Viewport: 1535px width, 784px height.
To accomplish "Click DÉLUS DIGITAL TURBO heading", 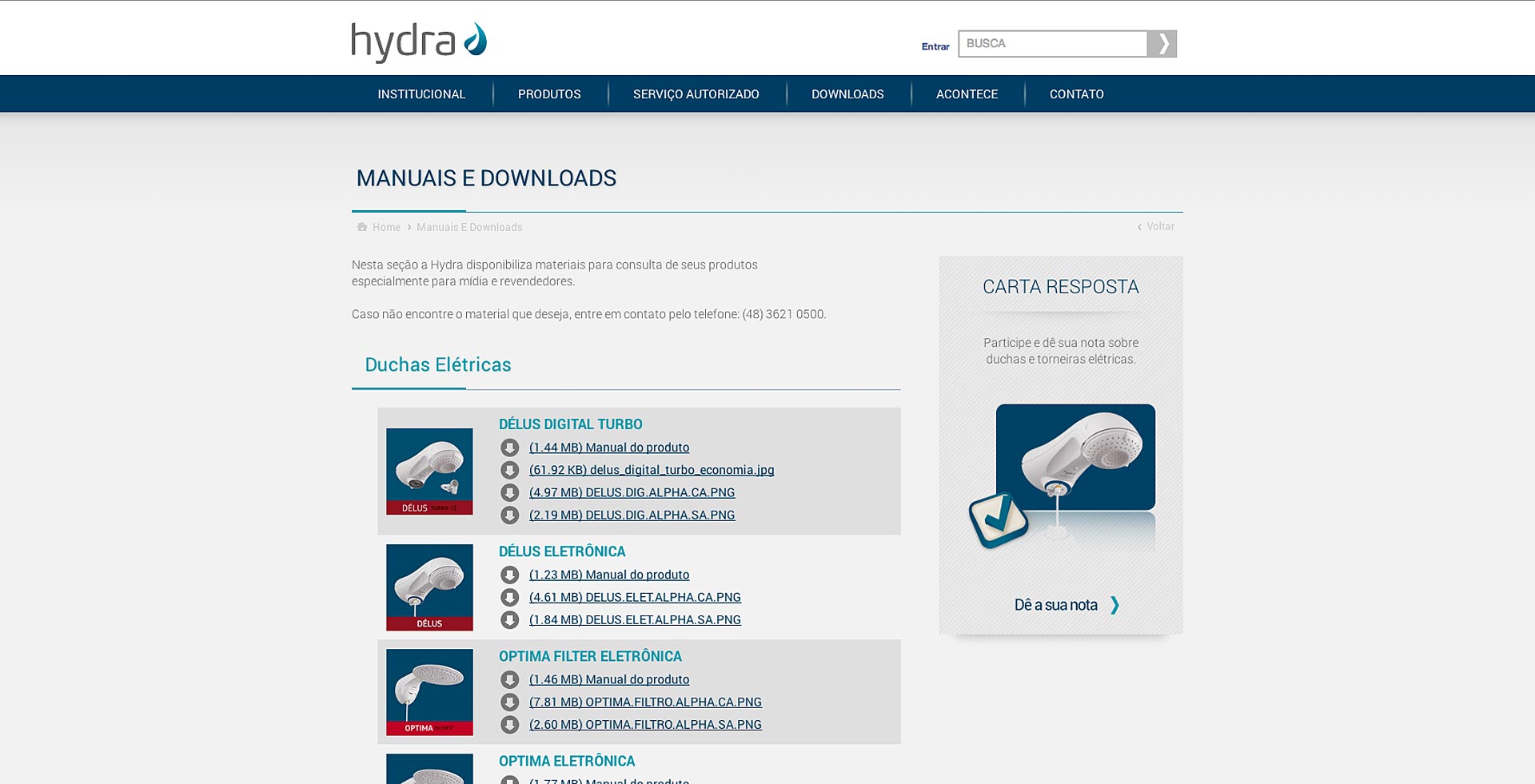I will [571, 424].
